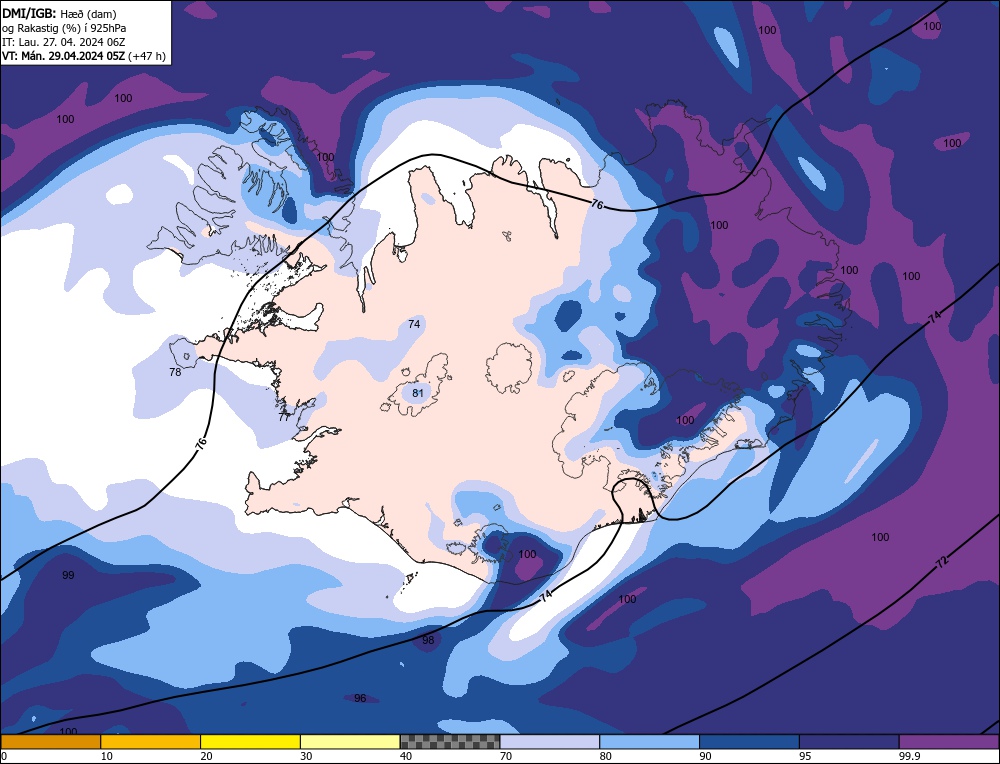
Task: Click the '72' contour line label
Action: 943,562
